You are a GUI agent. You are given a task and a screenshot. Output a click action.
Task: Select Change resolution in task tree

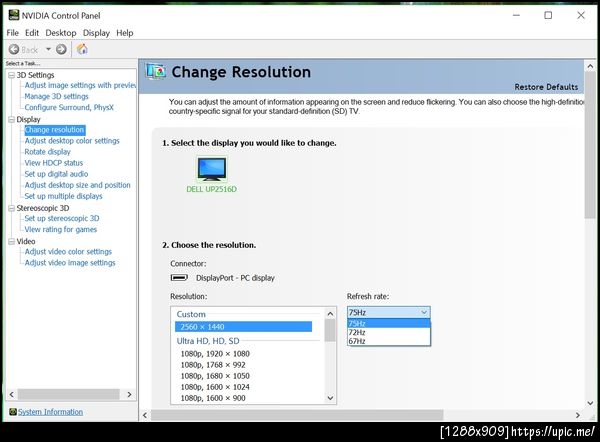[x=54, y=130]
